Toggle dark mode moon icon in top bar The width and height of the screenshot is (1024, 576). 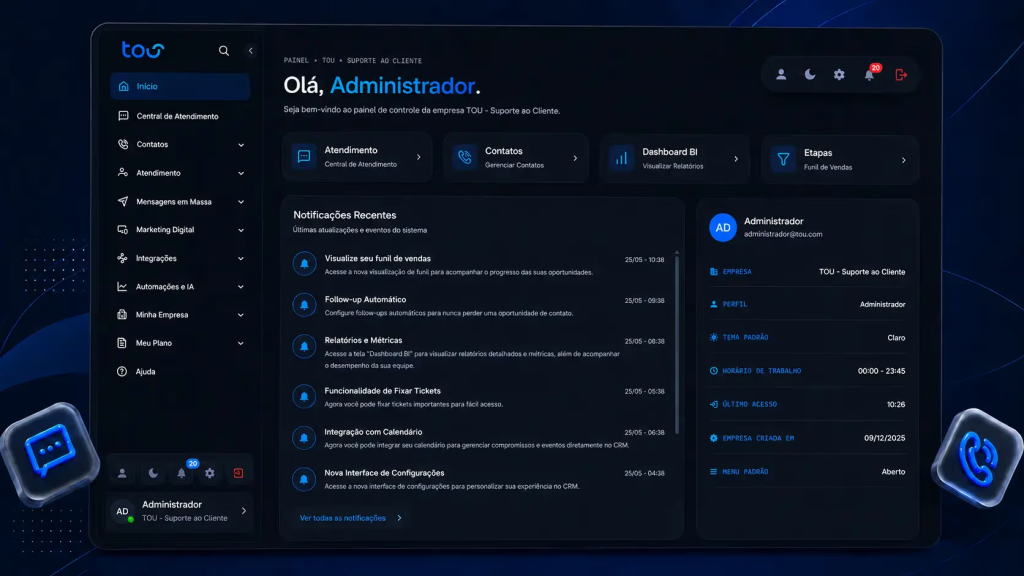pyautogui.click(x=810, y=74)
